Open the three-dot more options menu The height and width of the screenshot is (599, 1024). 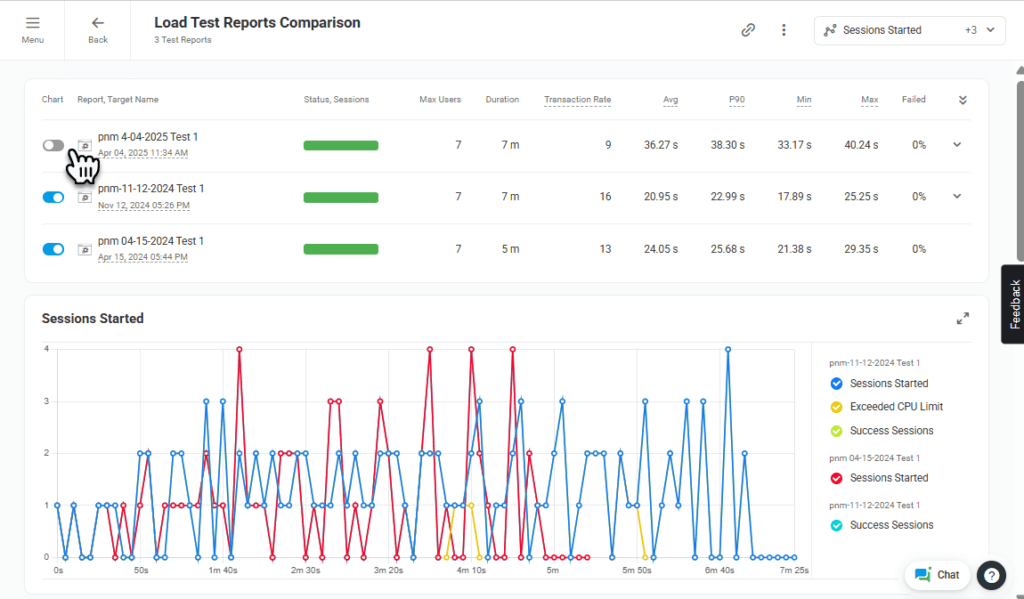tap(784, 30)
